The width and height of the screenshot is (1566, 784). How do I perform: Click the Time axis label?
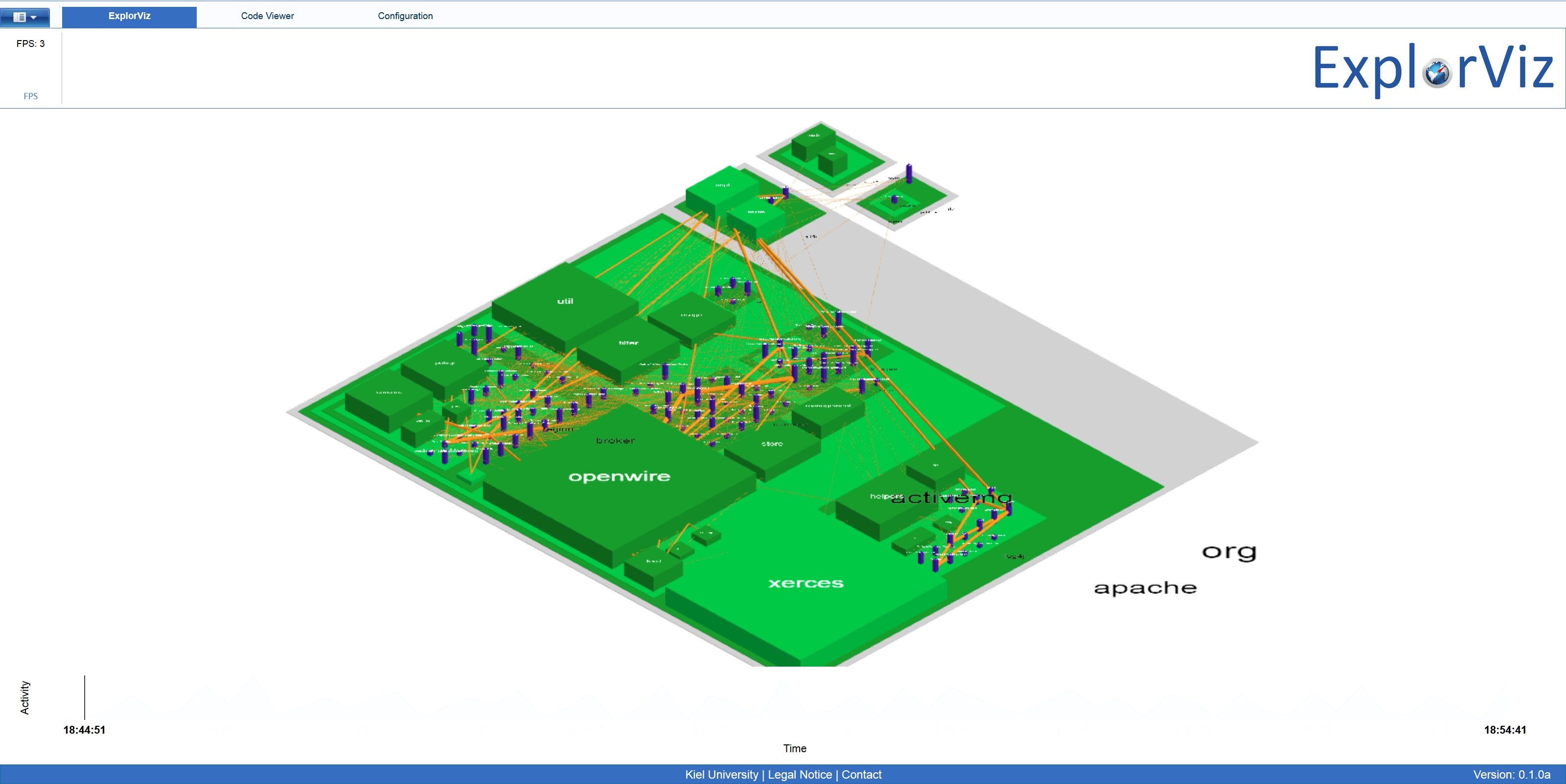tap(795, 748)
